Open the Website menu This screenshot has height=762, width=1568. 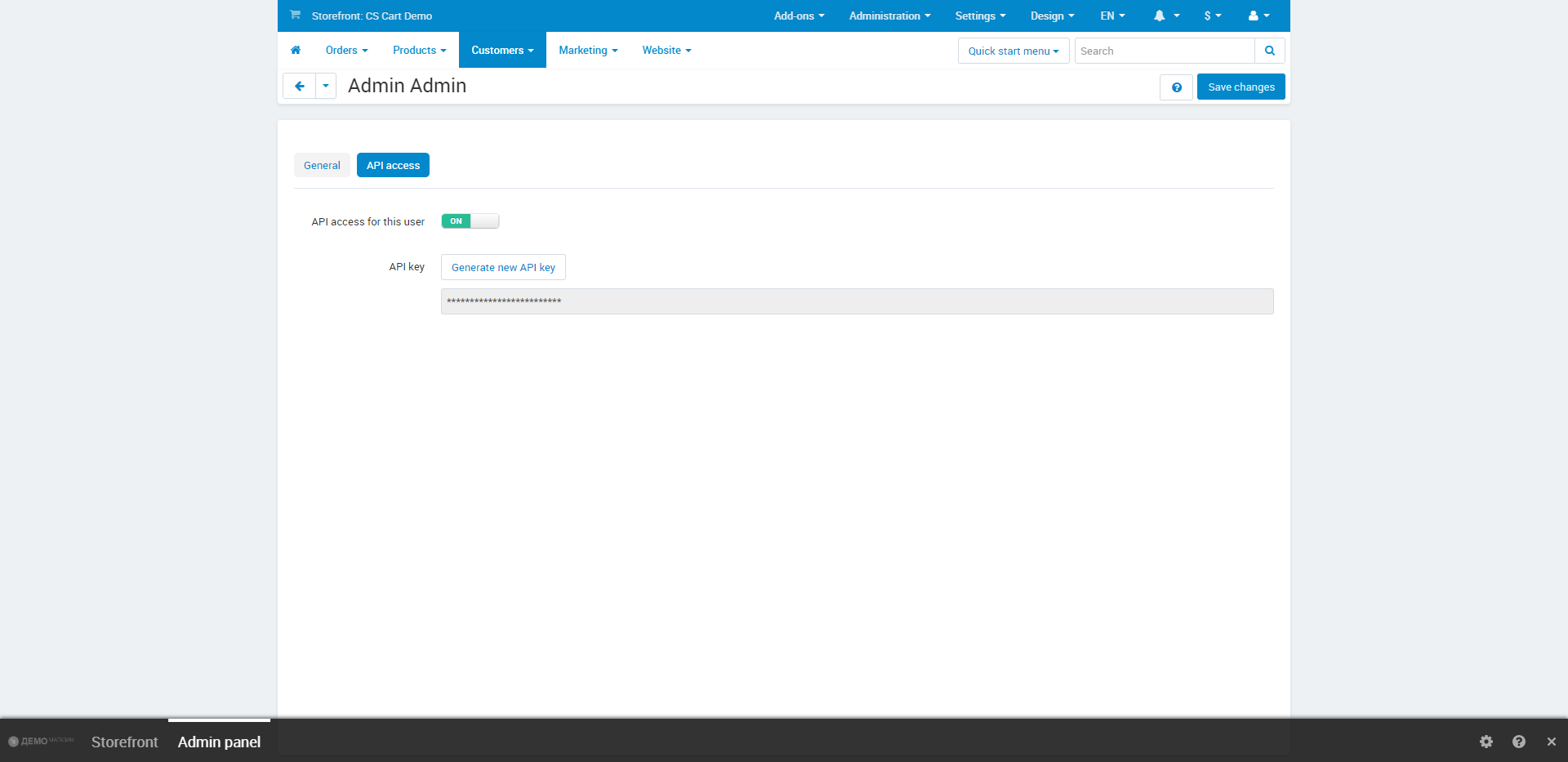point(666,50)
